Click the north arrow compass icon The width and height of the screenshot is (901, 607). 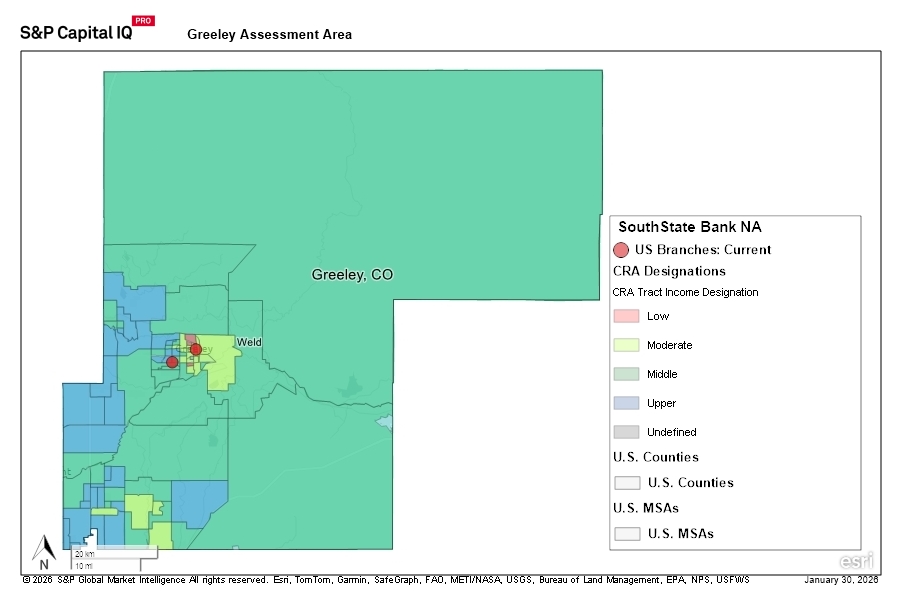44,550
